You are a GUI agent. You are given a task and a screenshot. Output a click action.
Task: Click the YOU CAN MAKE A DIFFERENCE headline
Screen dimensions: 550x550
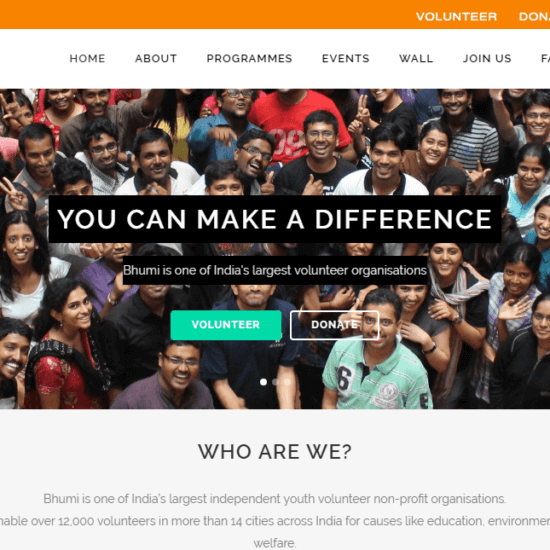pyautogui.click(x=275, y=219)
